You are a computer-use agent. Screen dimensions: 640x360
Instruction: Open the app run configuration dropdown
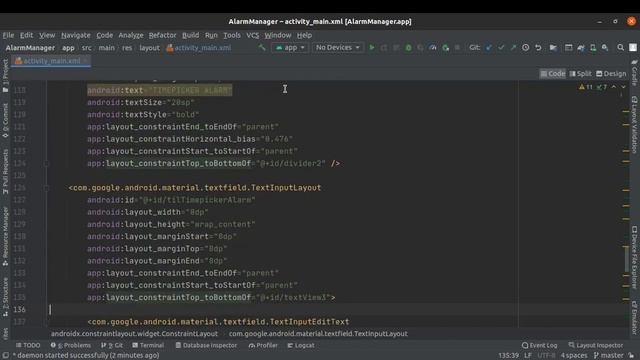pos(290,48)
